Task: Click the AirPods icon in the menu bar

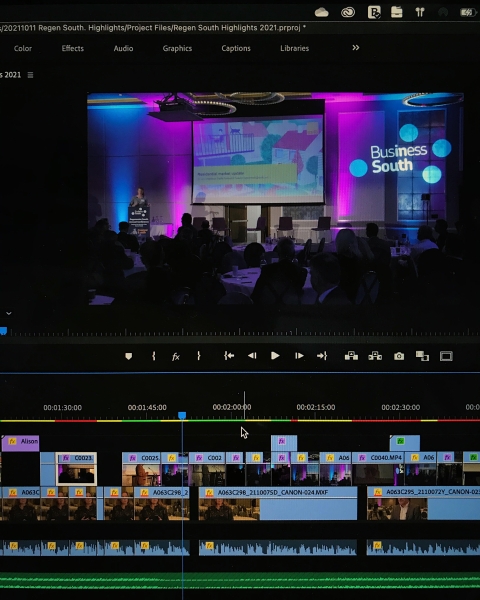Action: point(420,12)
